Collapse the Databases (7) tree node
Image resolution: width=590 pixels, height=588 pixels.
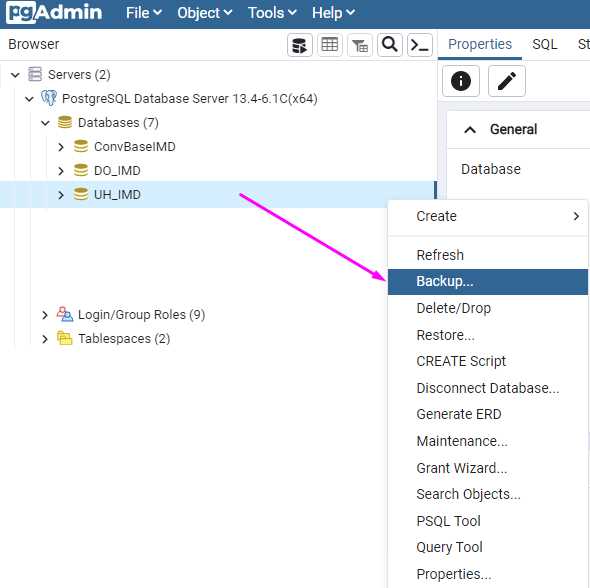coord(45,123)
